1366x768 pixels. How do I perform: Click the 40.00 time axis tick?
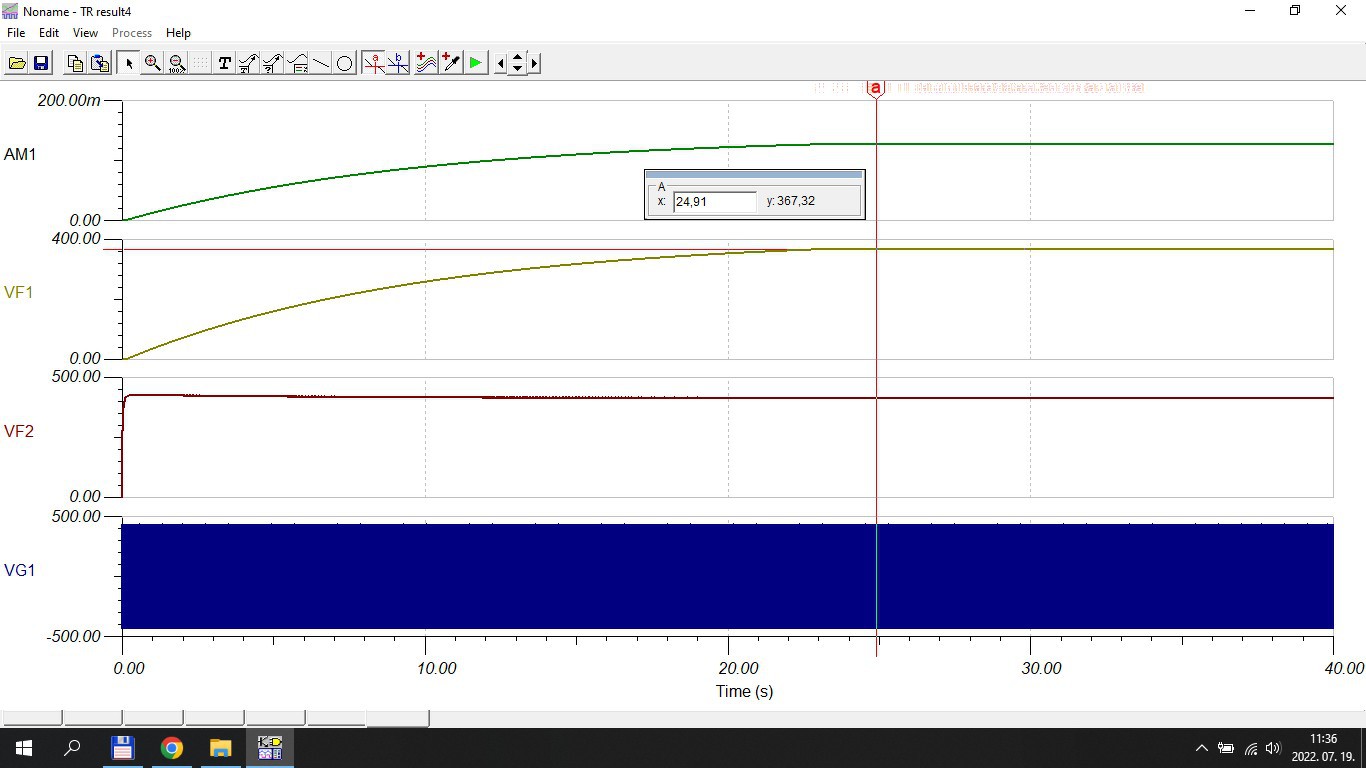1343,668
